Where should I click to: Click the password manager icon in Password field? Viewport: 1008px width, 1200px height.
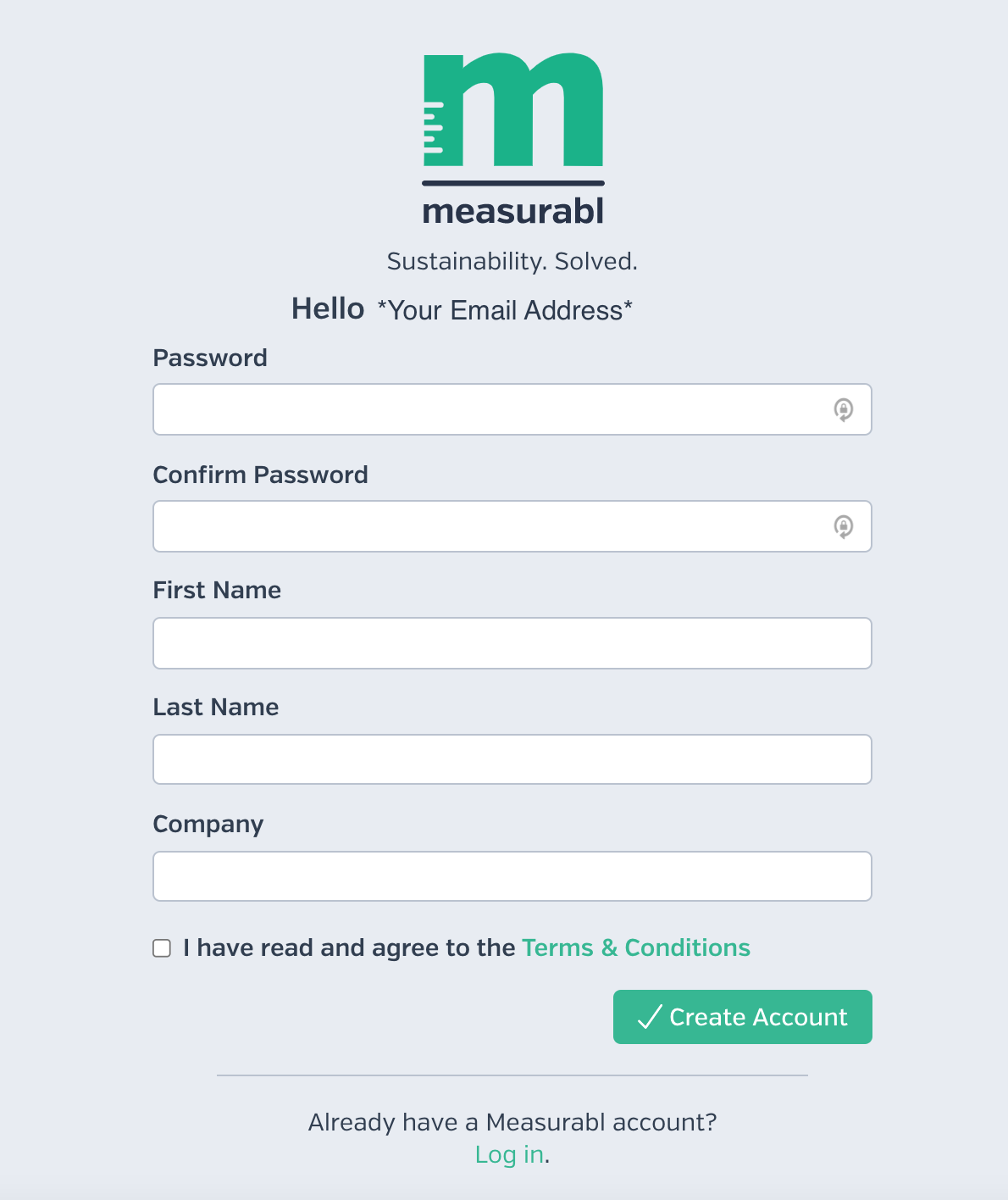(843, 409)
